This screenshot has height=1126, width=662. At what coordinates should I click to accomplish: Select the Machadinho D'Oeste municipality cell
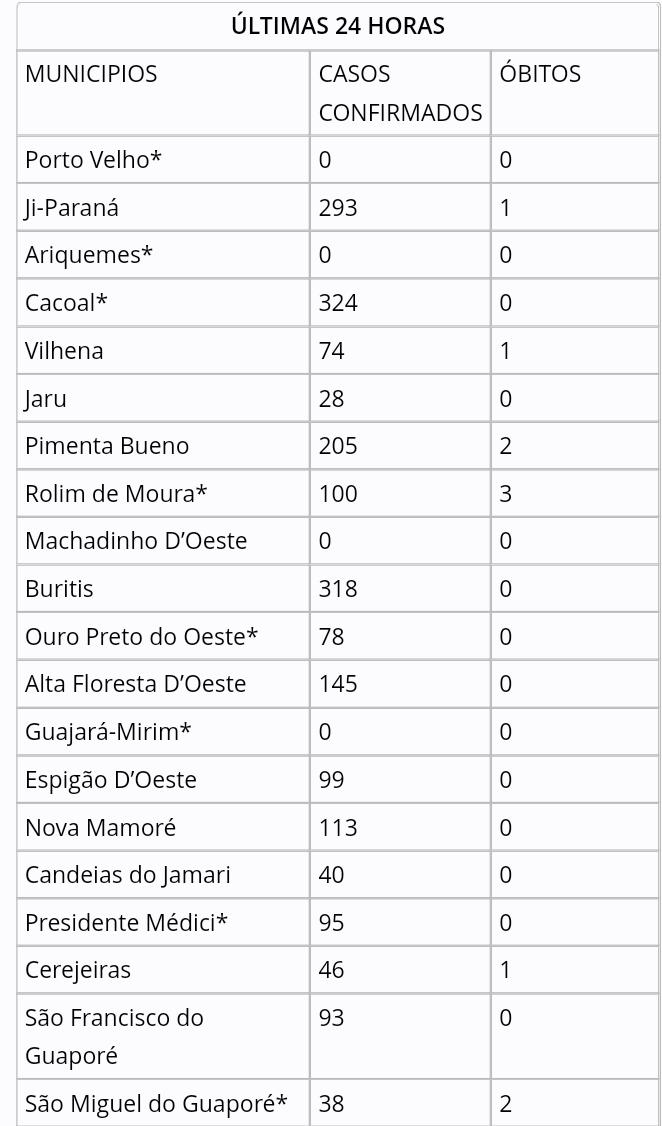[x=136, y=541]
